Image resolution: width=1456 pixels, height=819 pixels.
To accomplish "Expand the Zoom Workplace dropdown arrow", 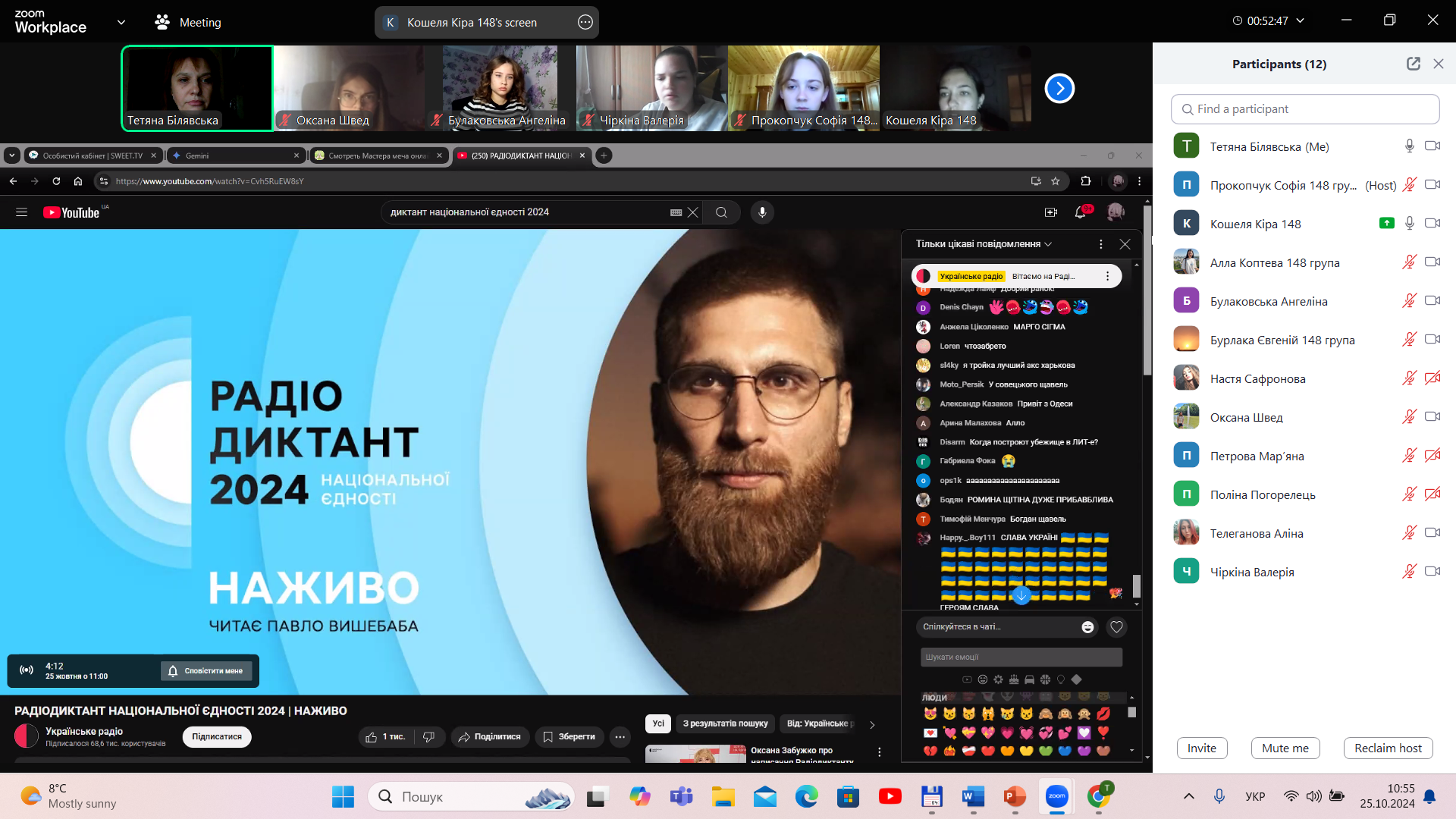I will pos(121,23).
